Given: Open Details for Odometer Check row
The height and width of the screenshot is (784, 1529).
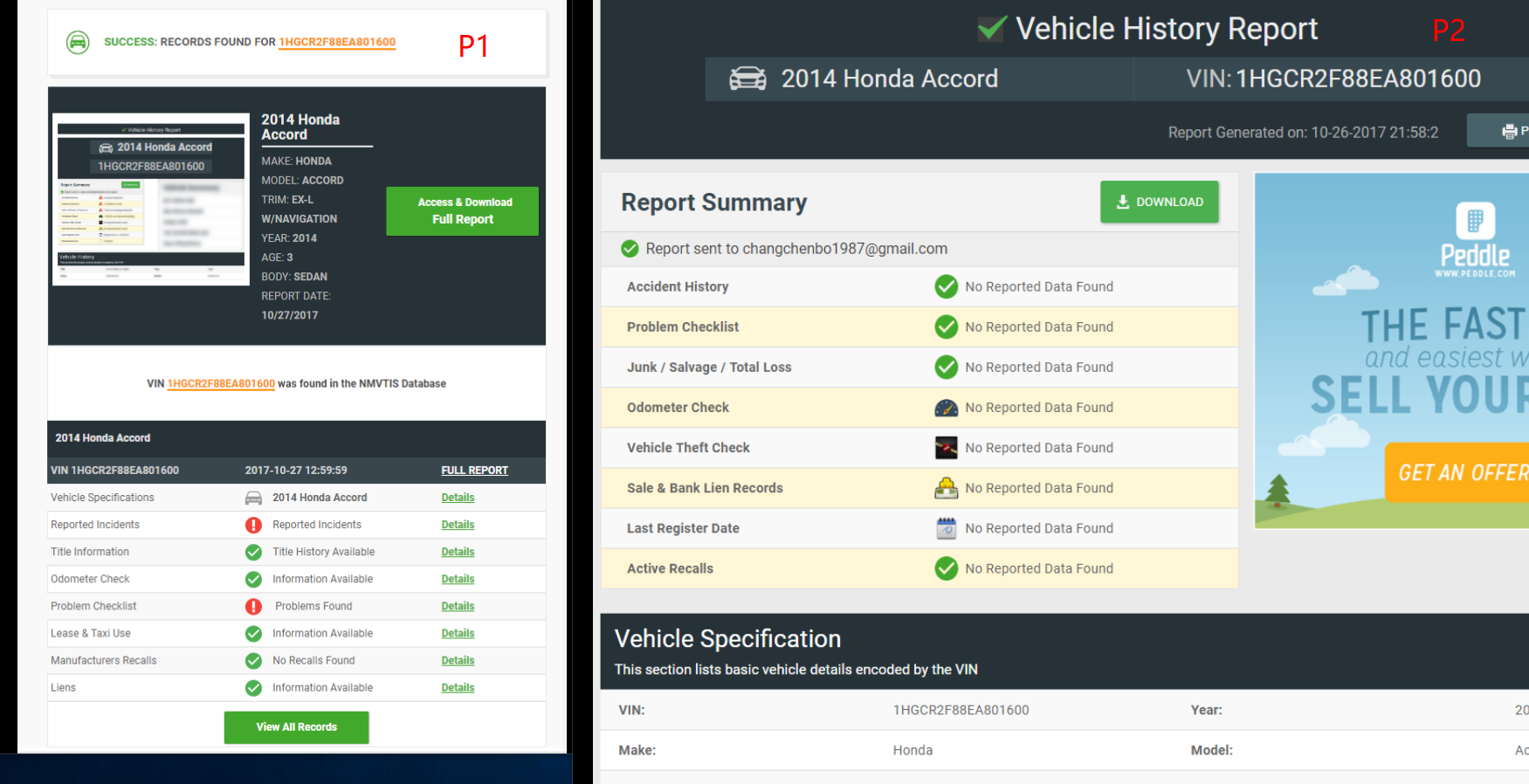Looking at the screenshot, I should coord(458,579).
